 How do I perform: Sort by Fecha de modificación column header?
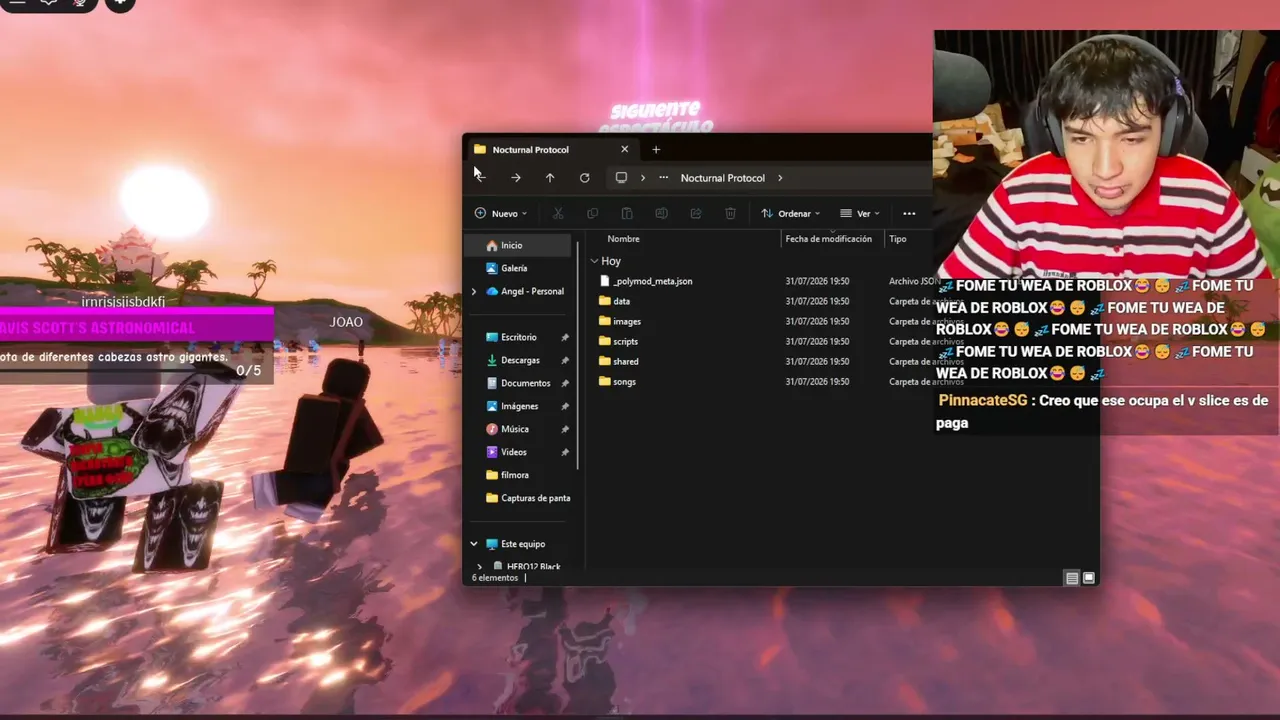pyautogui.click(x=828, y=239)
